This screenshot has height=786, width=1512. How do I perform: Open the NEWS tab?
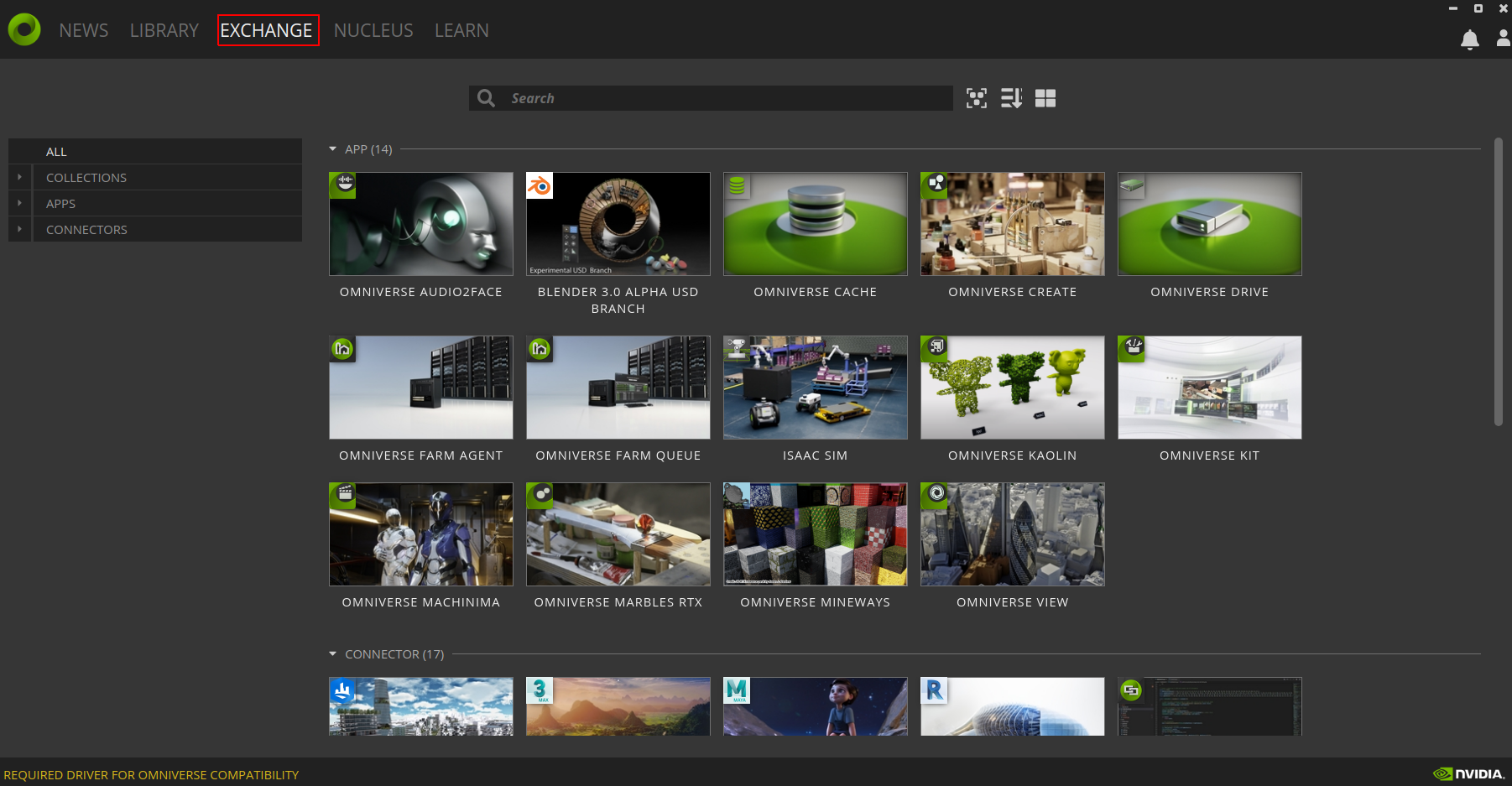click(83, 30)
